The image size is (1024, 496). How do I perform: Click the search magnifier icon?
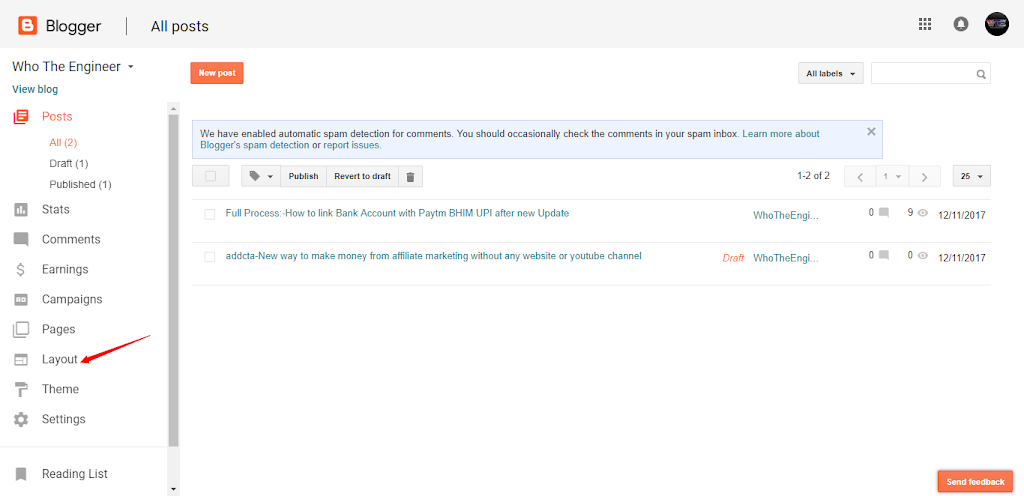(981, 74)
